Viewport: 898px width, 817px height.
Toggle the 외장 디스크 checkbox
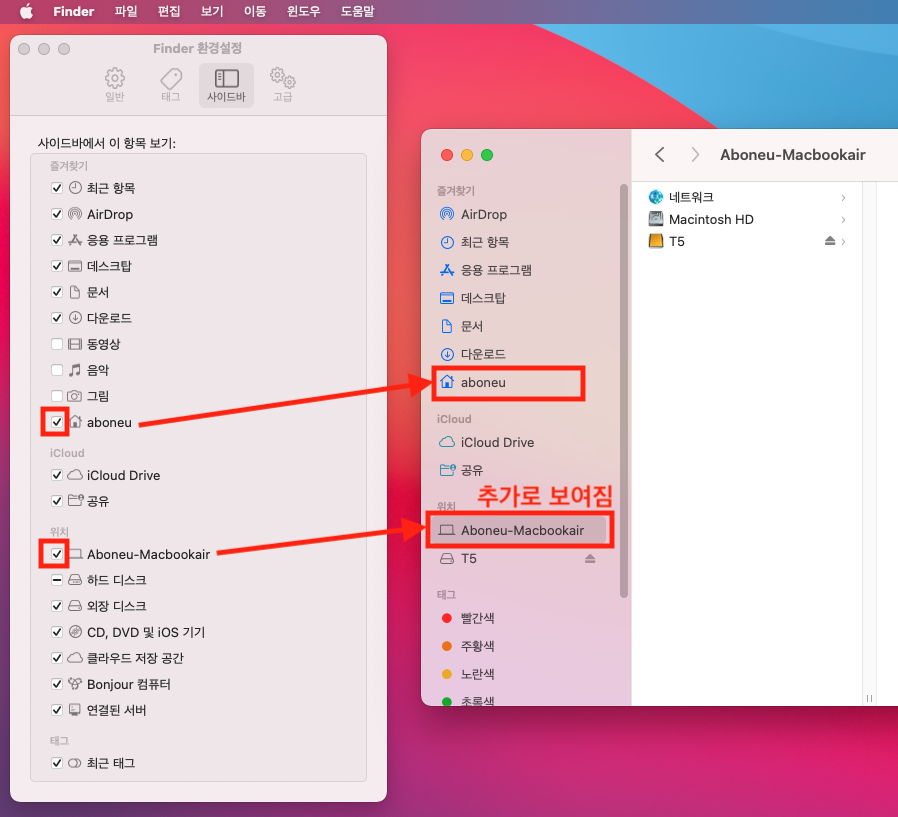pos(57,606)
